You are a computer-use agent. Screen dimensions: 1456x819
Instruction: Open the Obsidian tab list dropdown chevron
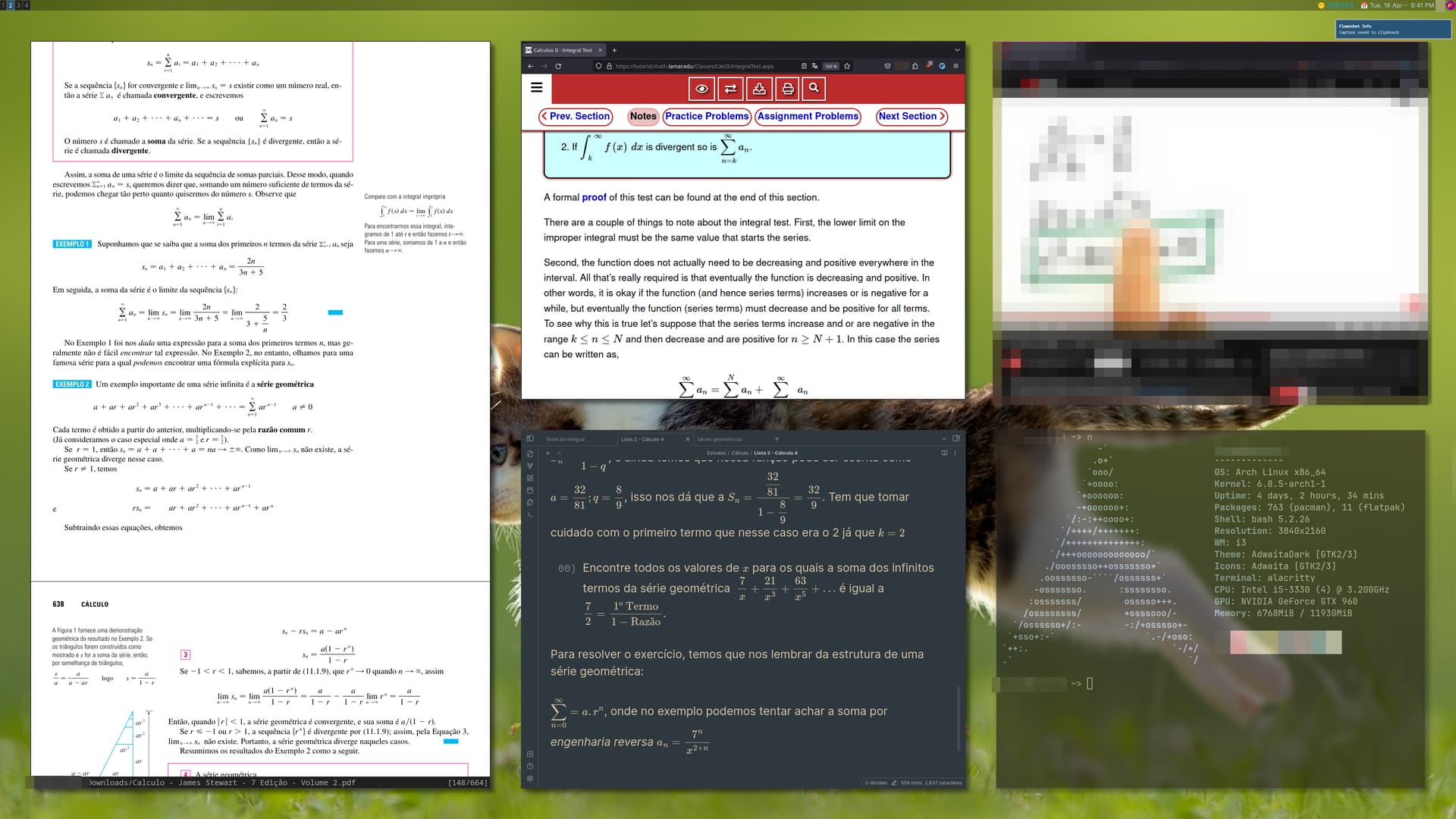point(944,438)
